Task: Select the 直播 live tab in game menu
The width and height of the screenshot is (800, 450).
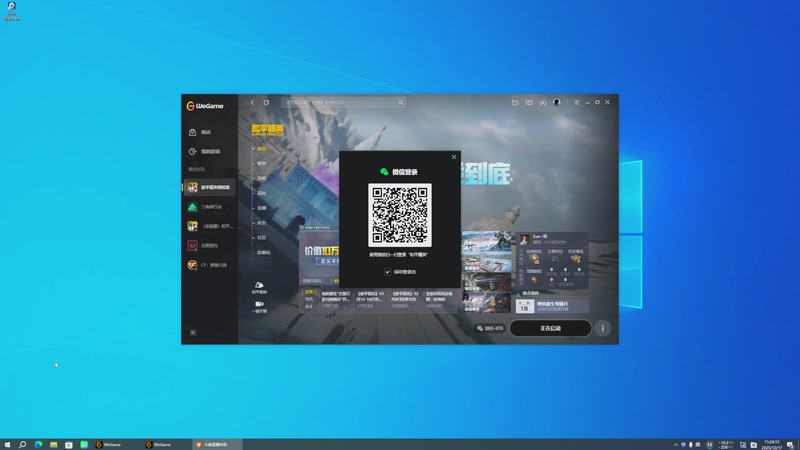Action: 261,208
